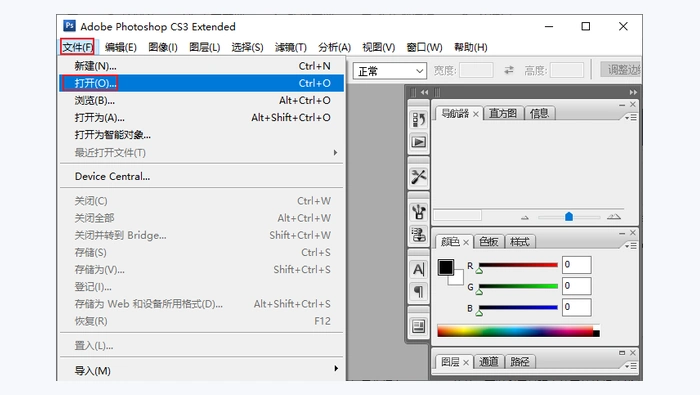Image resolution: width=700 pixels, height=395 pixels.
Task: Click the Photoshop Ps logo in title bar
Action: tap(69, 26)
